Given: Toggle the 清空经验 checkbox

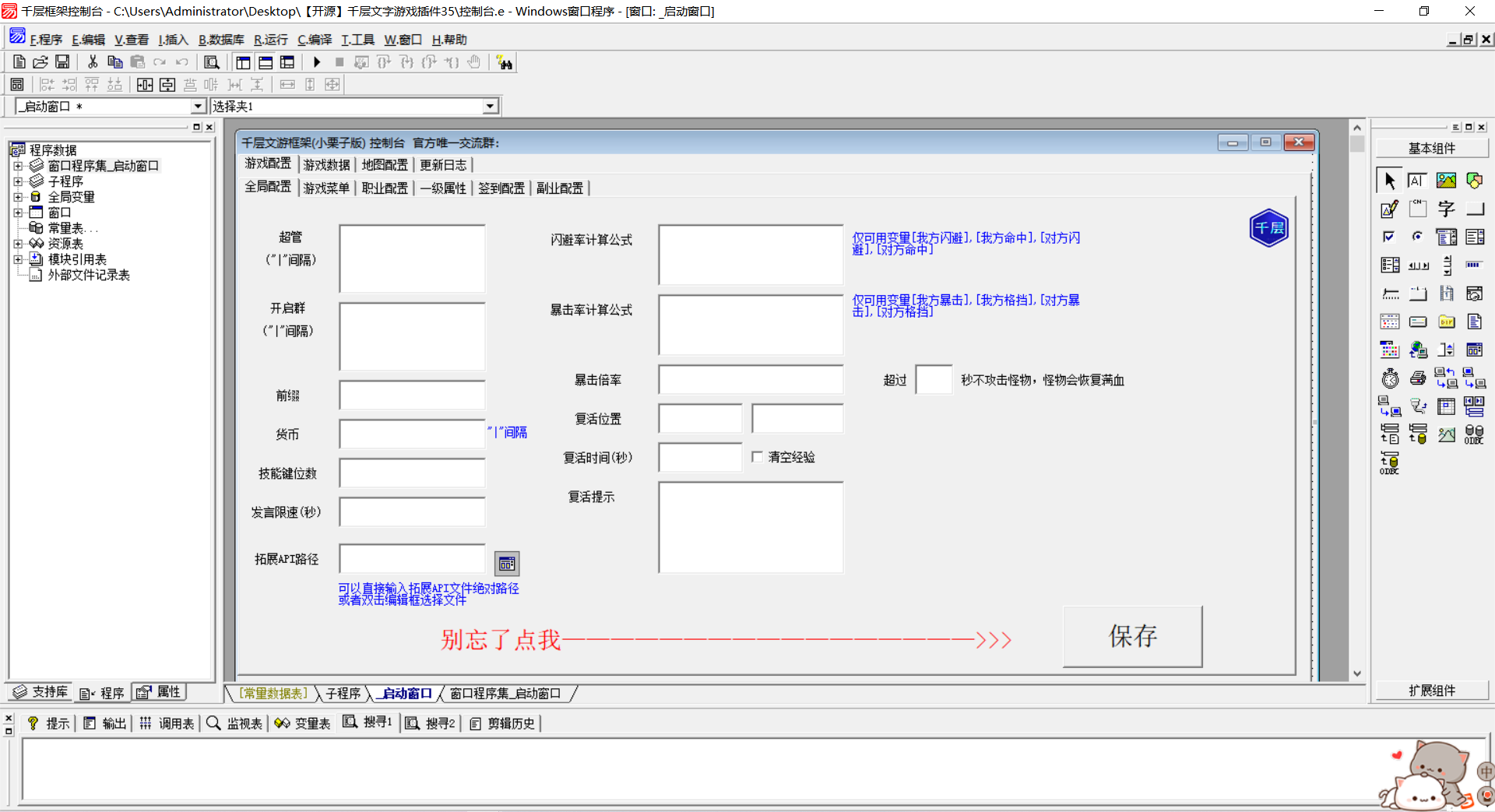Looking at the screenshot, I should point(757,457).
